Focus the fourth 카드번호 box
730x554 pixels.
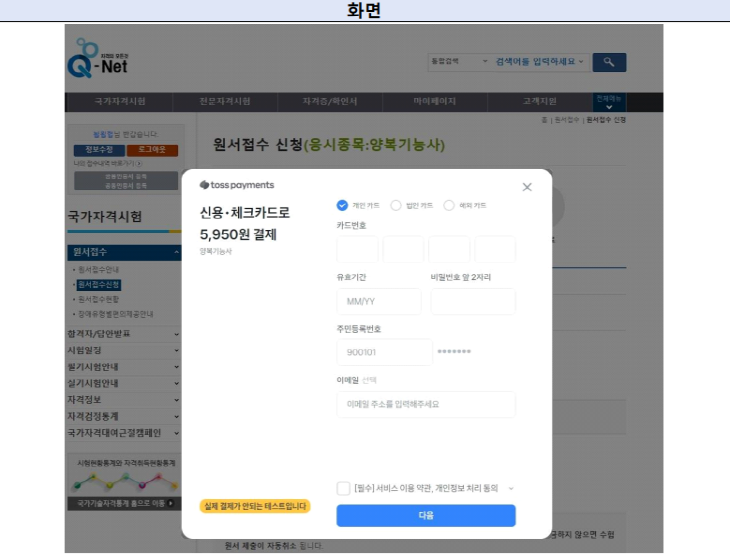(x=495, y=250)
